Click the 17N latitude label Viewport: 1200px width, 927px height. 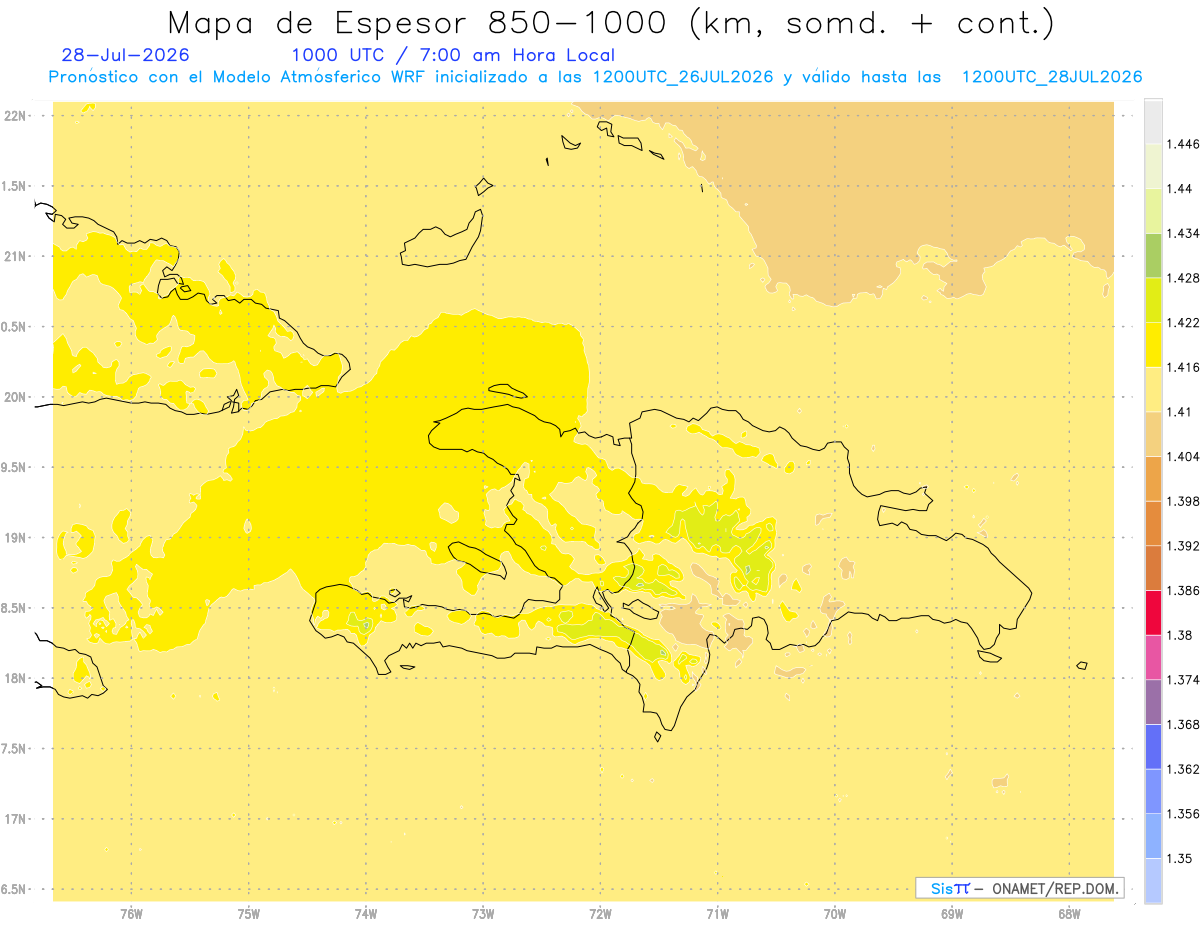16,819
